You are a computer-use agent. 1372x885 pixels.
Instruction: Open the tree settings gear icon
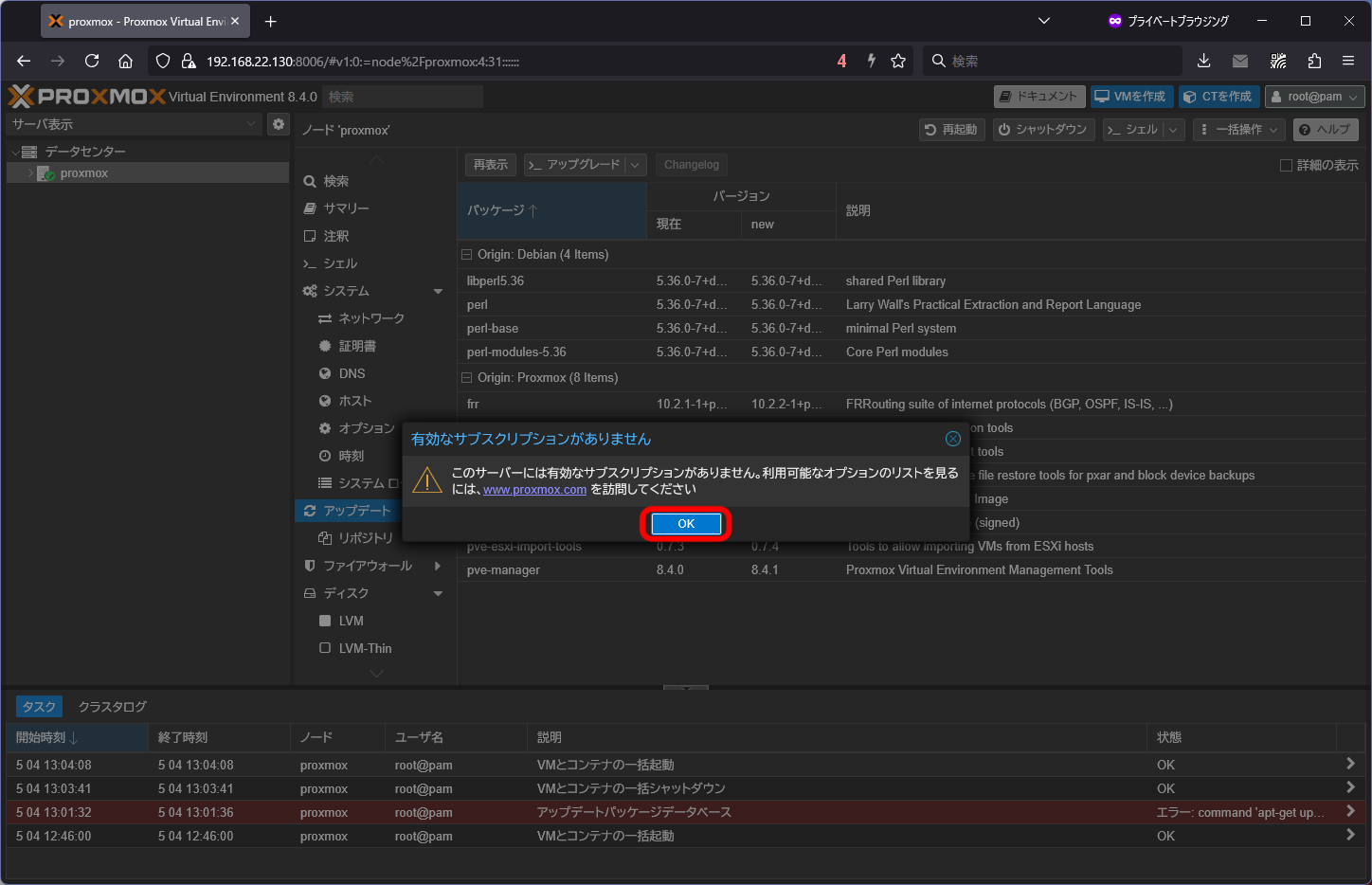279,124
